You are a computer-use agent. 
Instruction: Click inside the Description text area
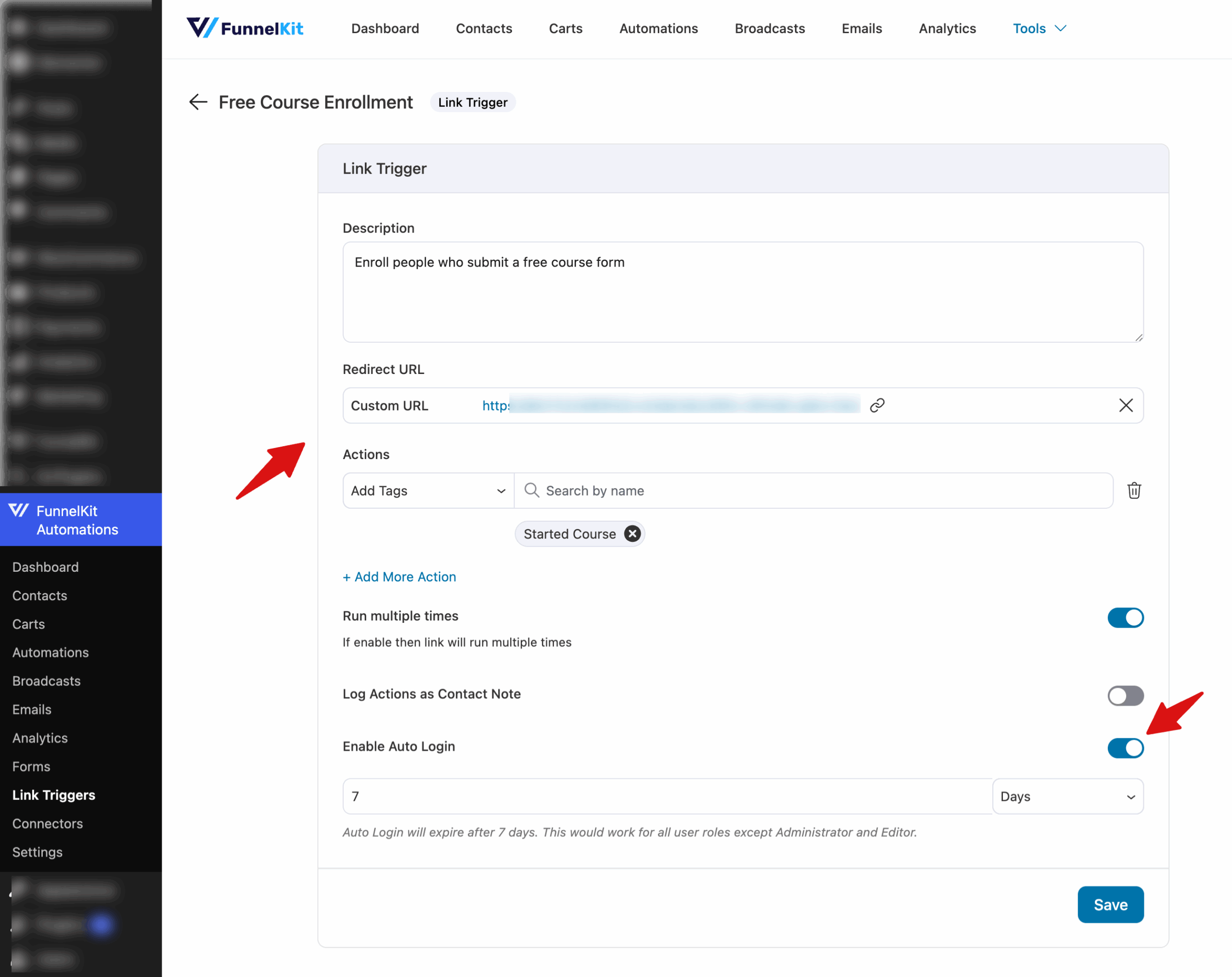(x=742, y=291)
